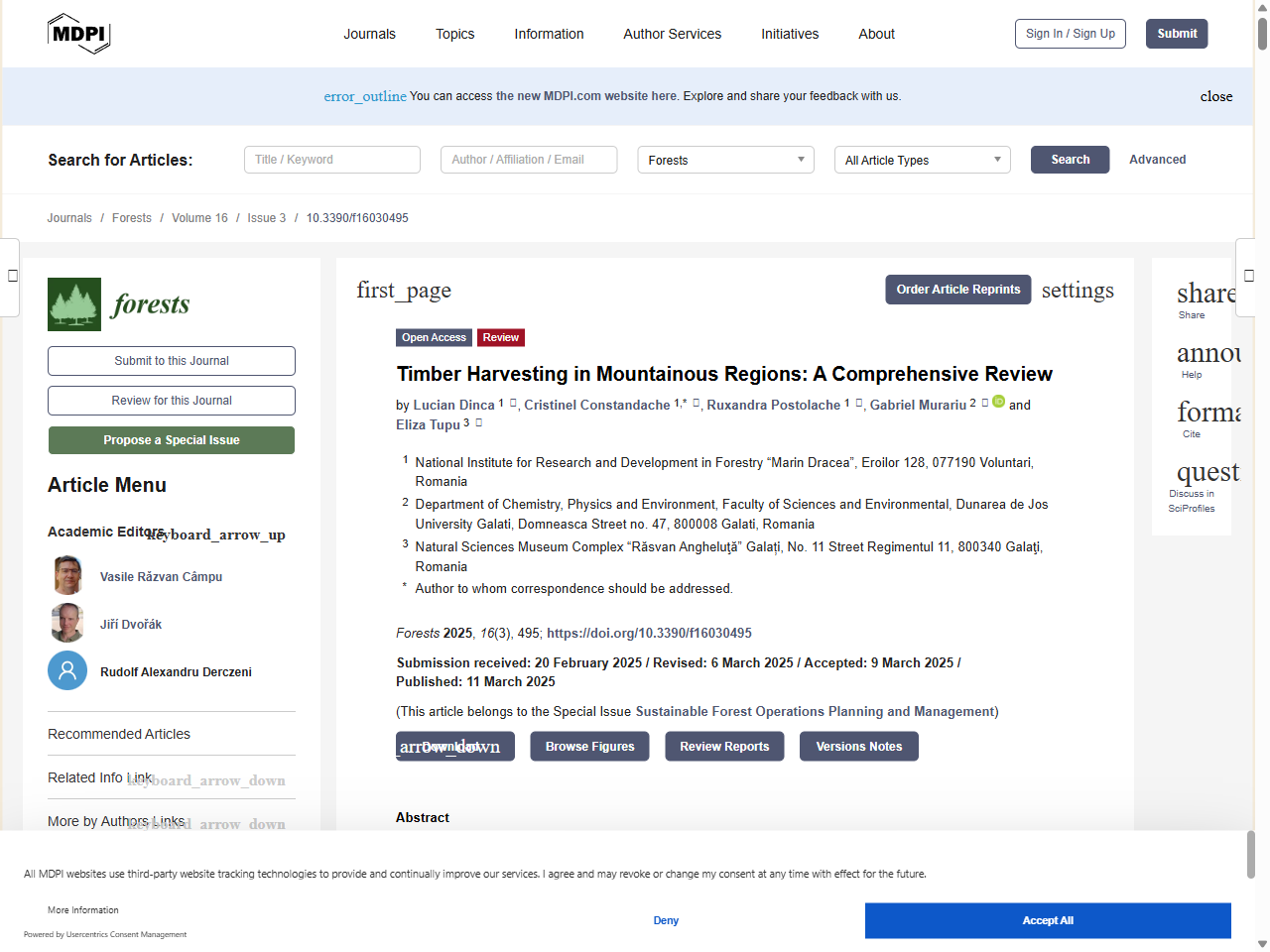Screen dimensions: 1270x952
Task: Click the Title / Keyword search field
Action: [x=331, y=160]
